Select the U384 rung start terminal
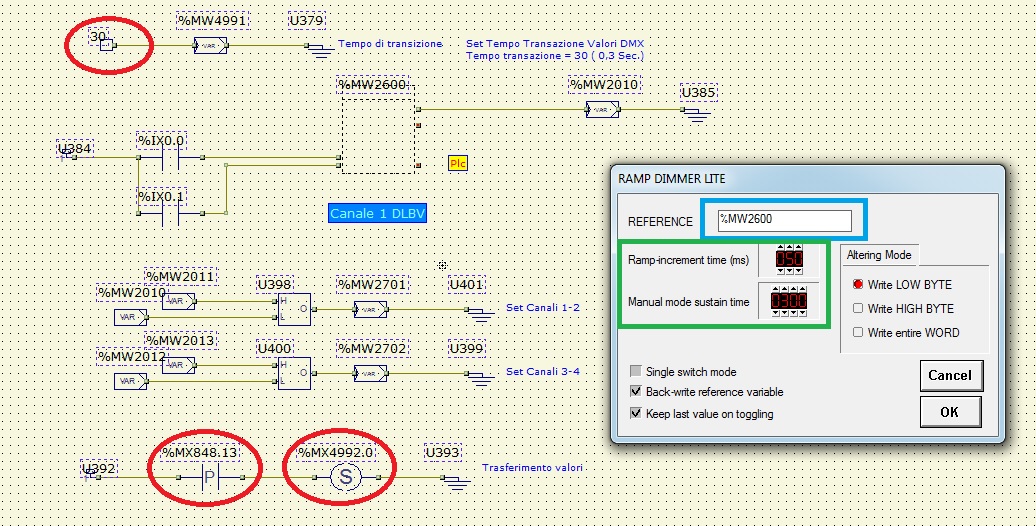Image resolution: width=1036 pixels, height=526 pixels. pos(69,157)
